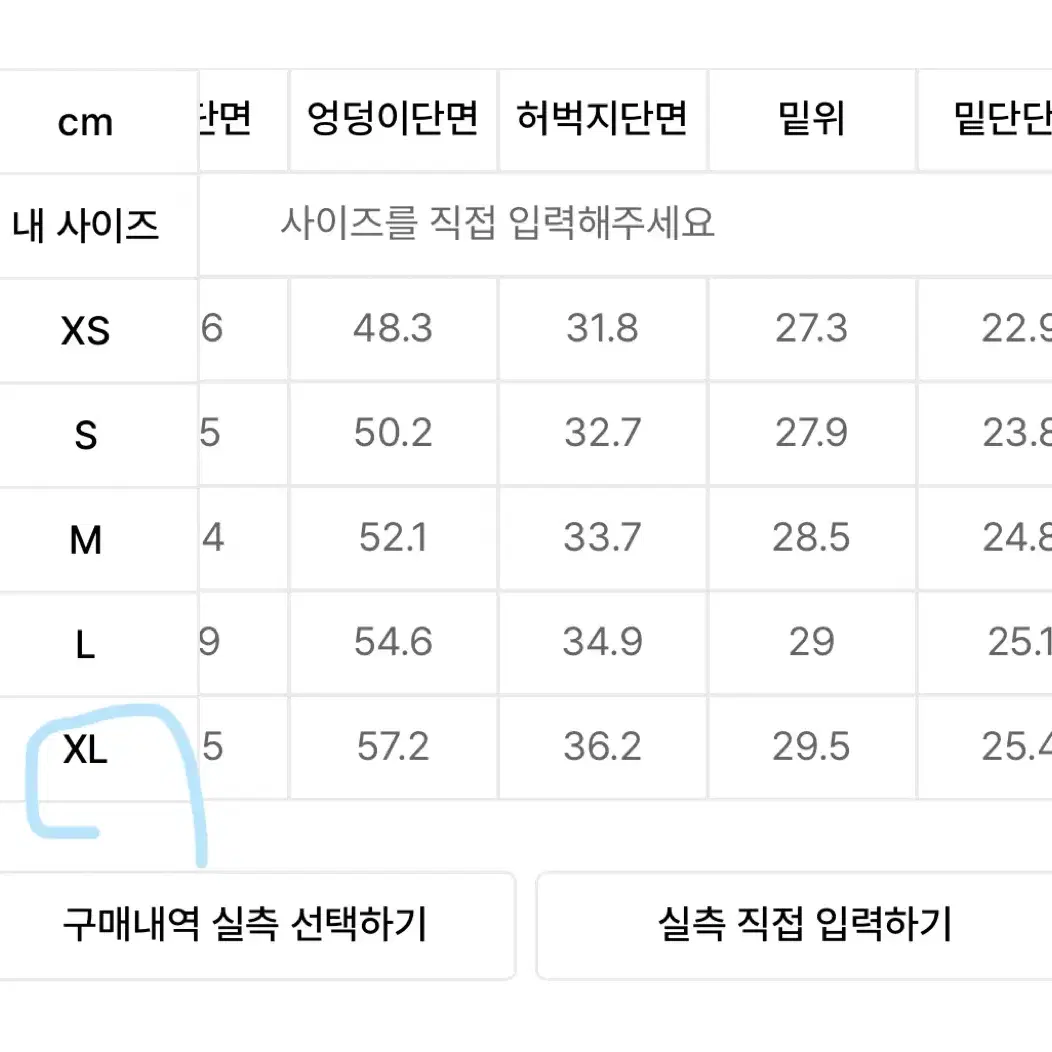This screenshot has width=1052, height=1052.
Task: Select the XL size row label
Action: click(x=85, y=749)
